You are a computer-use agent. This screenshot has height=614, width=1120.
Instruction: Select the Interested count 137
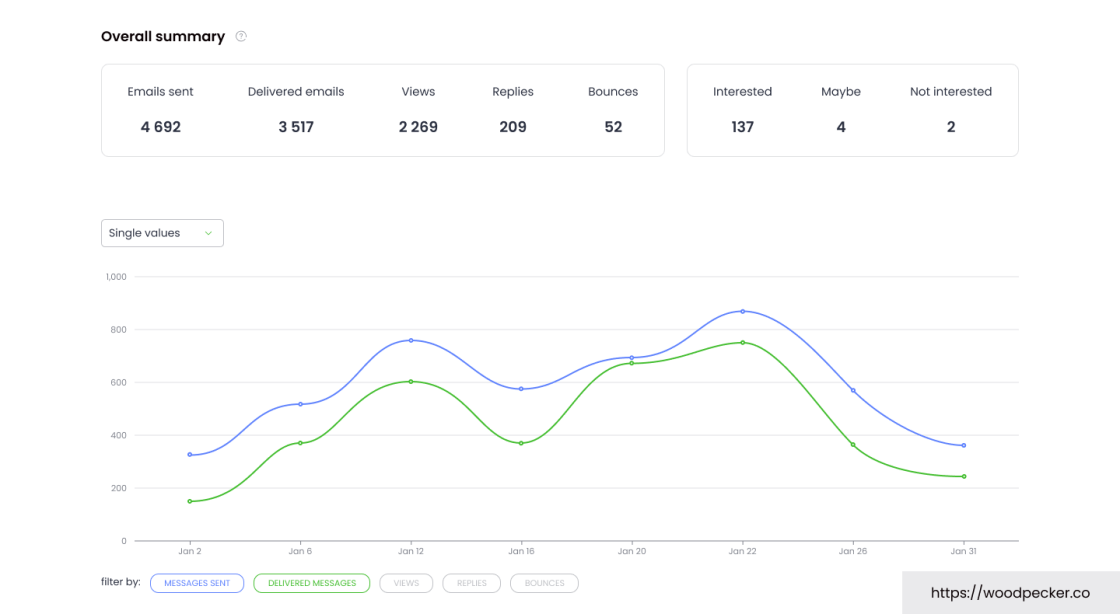coord(742,127)
